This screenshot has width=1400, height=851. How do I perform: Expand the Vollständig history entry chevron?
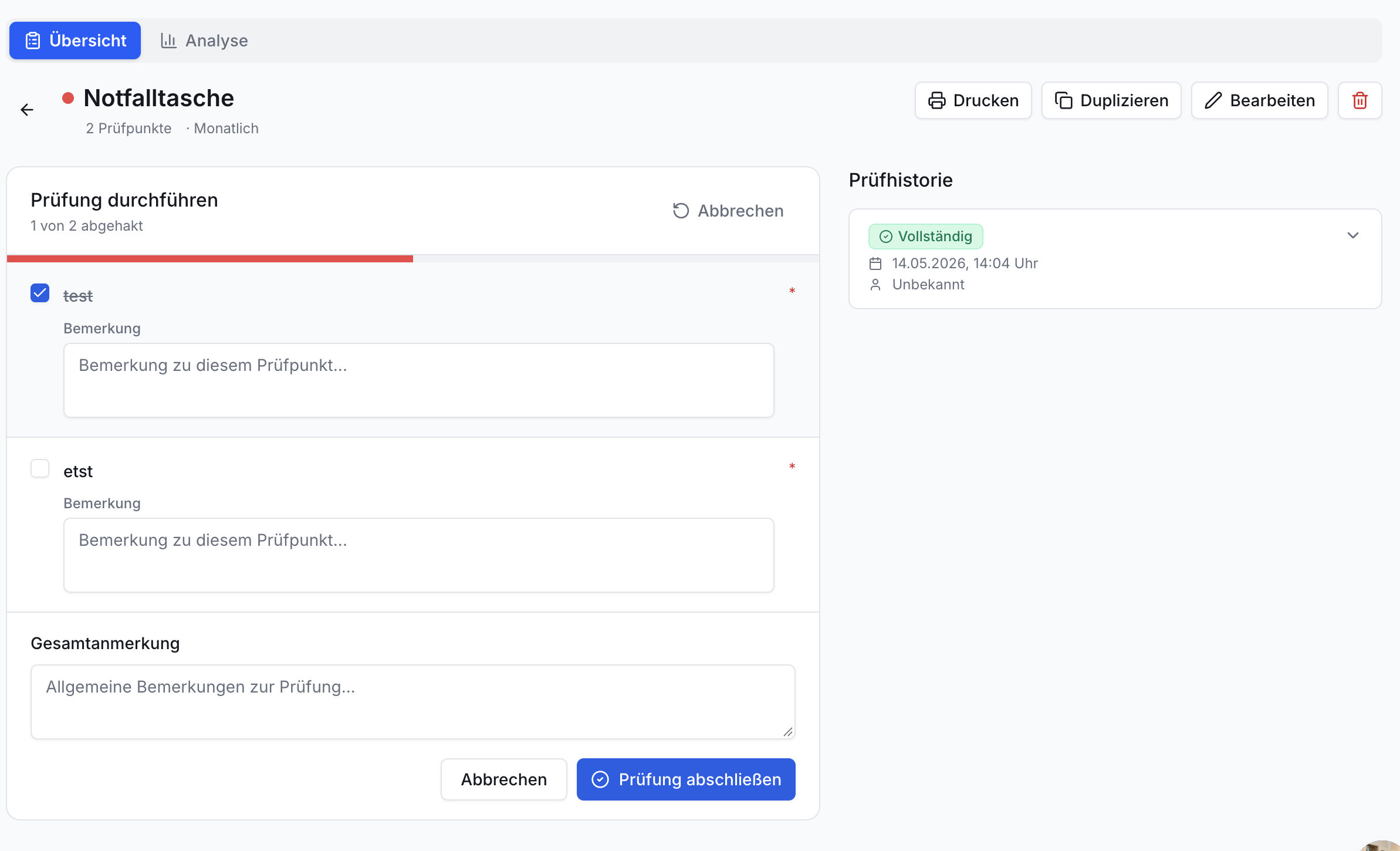point(1353,235)
